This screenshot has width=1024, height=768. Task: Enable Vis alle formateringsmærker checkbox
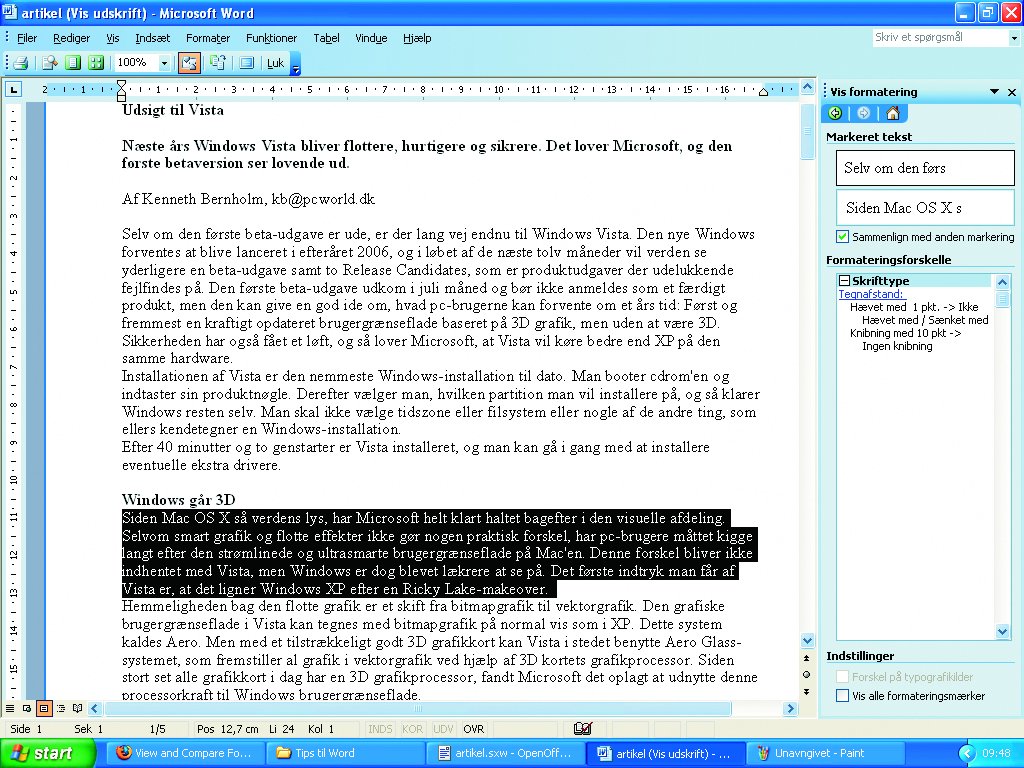(842, 696)
